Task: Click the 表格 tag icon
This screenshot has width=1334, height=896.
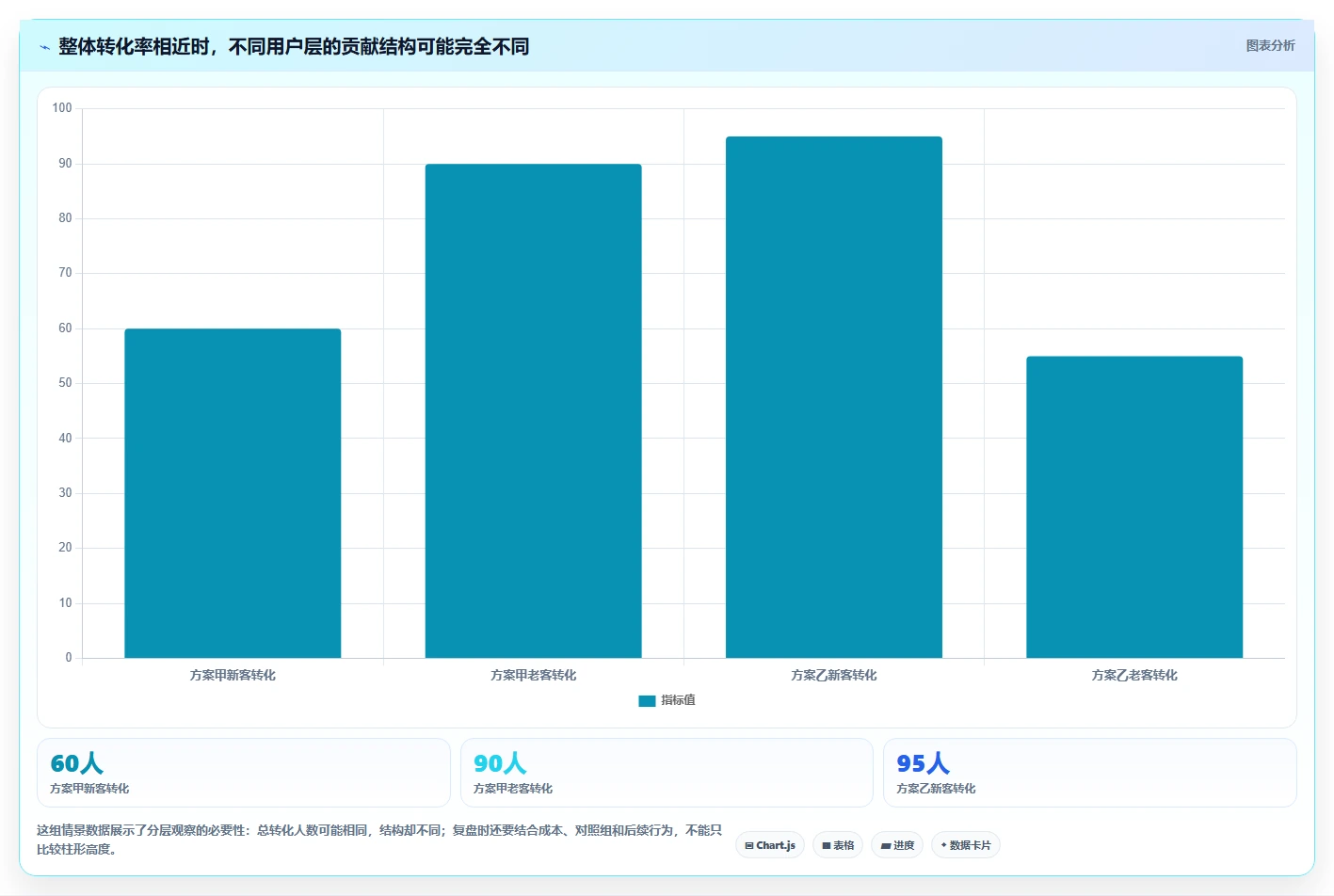Action: click(x=827, y=845)
